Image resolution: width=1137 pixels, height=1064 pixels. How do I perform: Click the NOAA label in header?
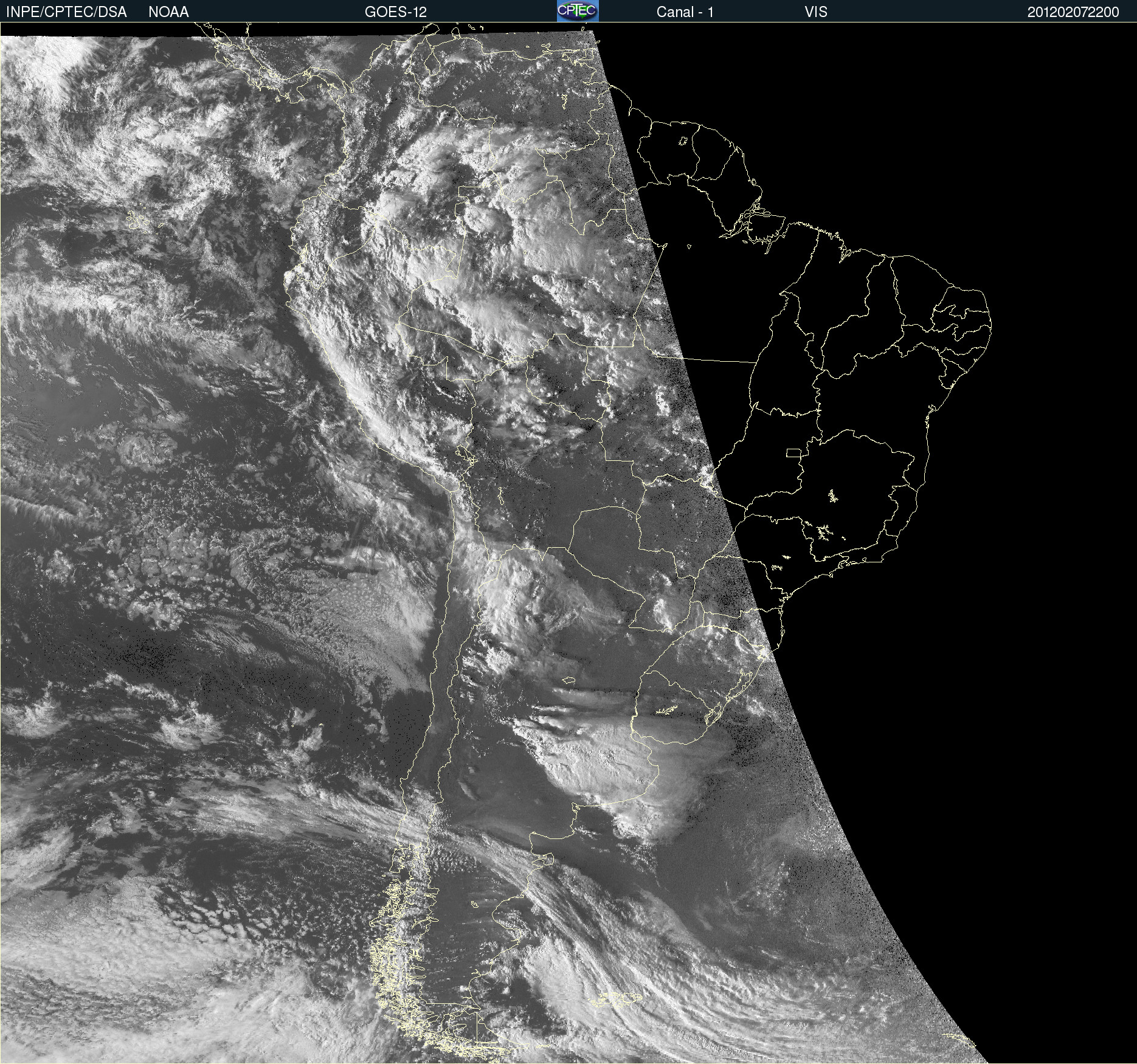click(168, 12)
